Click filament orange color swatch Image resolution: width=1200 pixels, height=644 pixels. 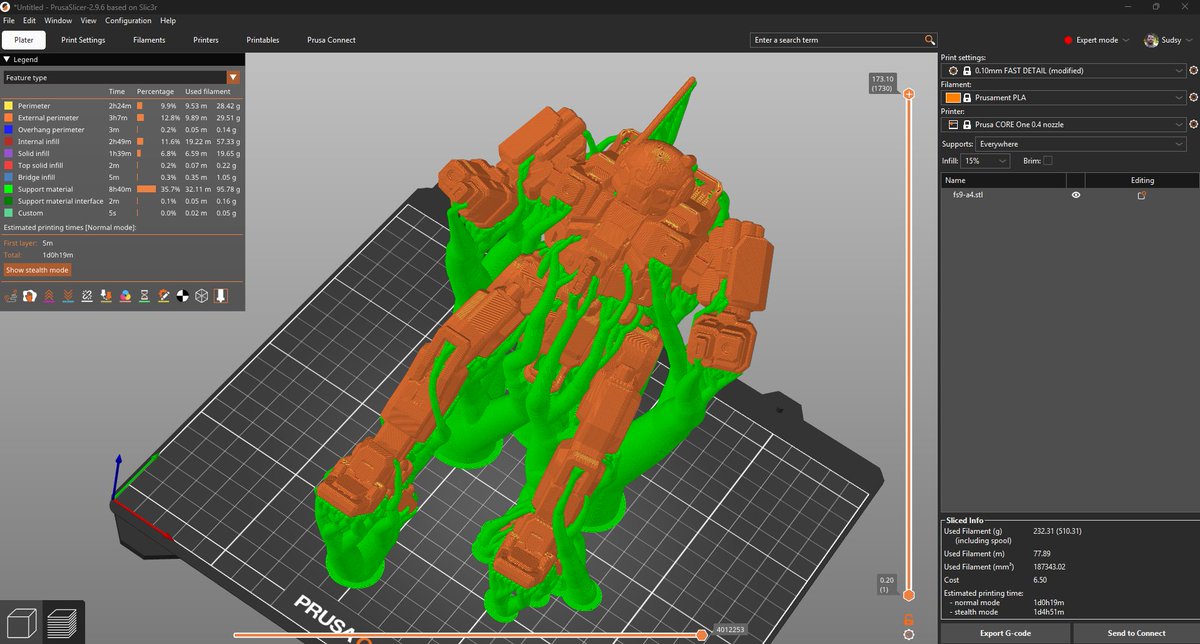[x=953, y=98]
